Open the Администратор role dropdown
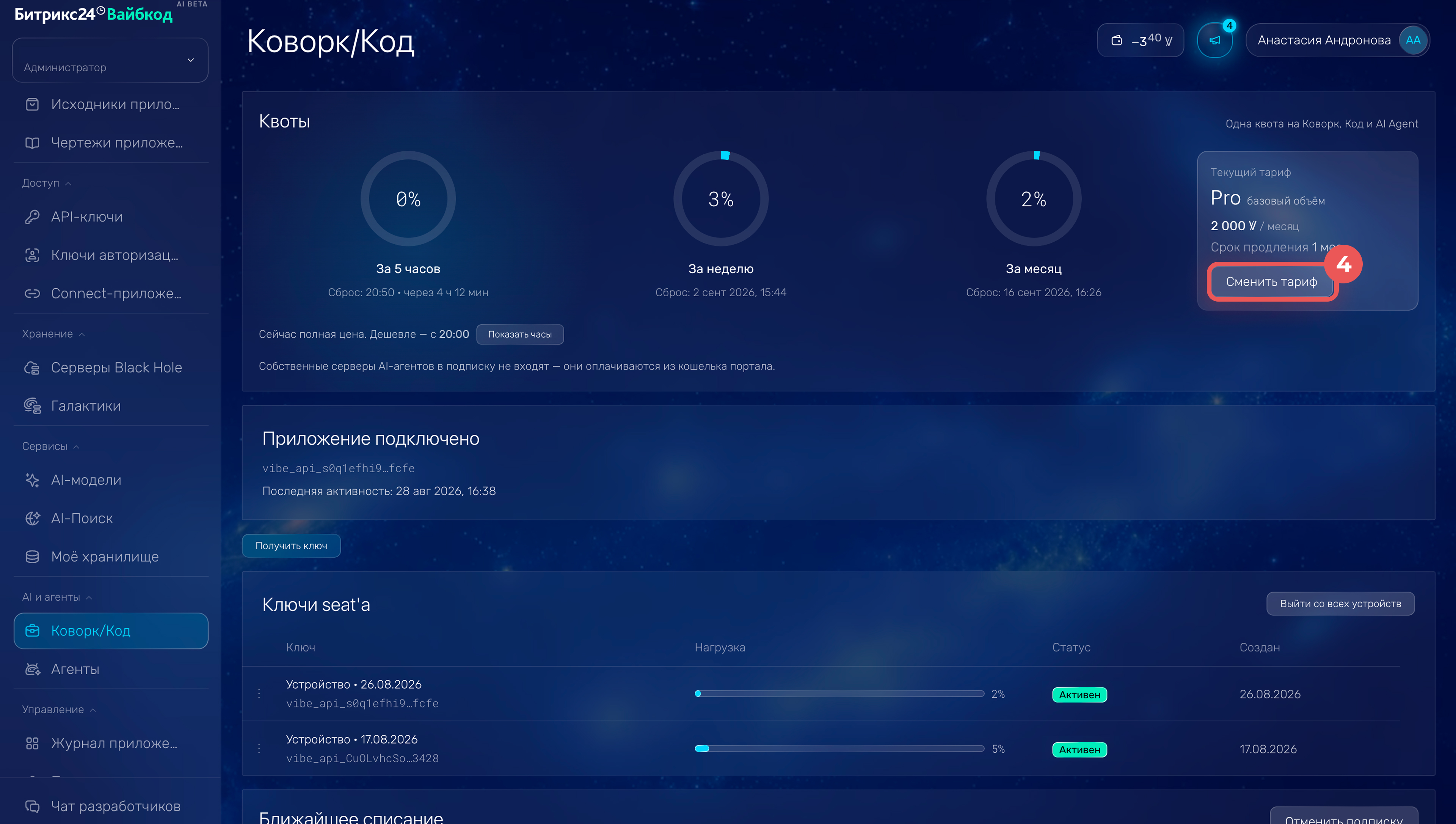This screenshot has height=824, width=1456. 110,60
